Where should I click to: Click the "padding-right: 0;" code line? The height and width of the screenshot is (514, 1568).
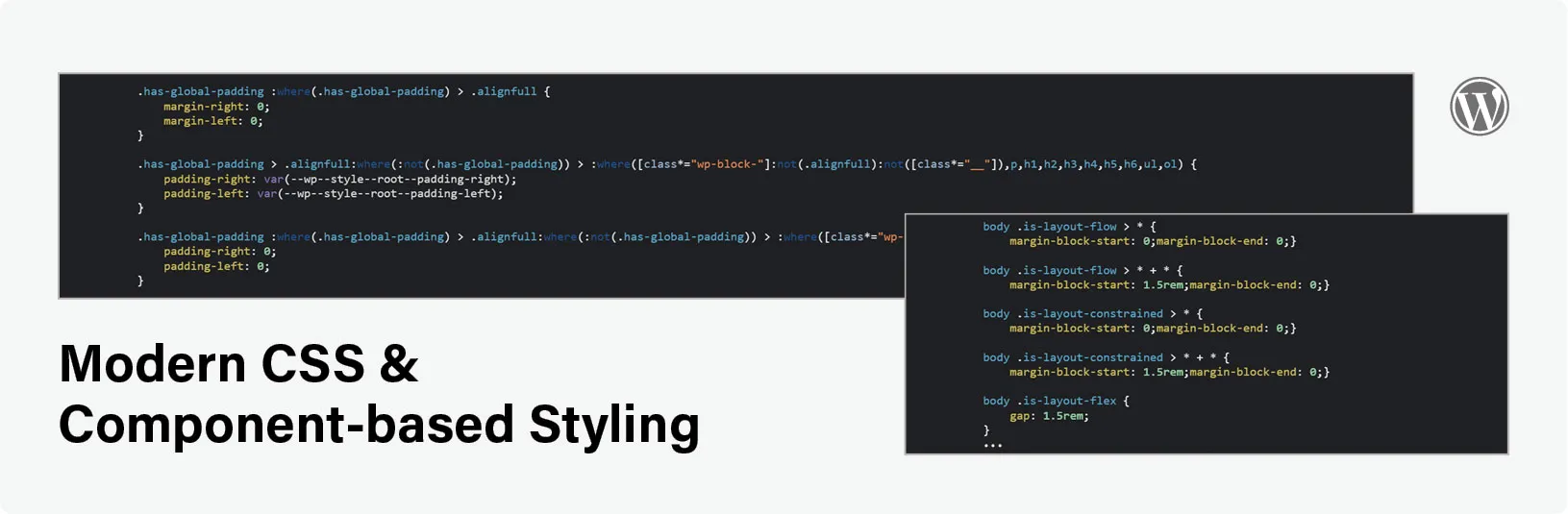coord(219,251)
